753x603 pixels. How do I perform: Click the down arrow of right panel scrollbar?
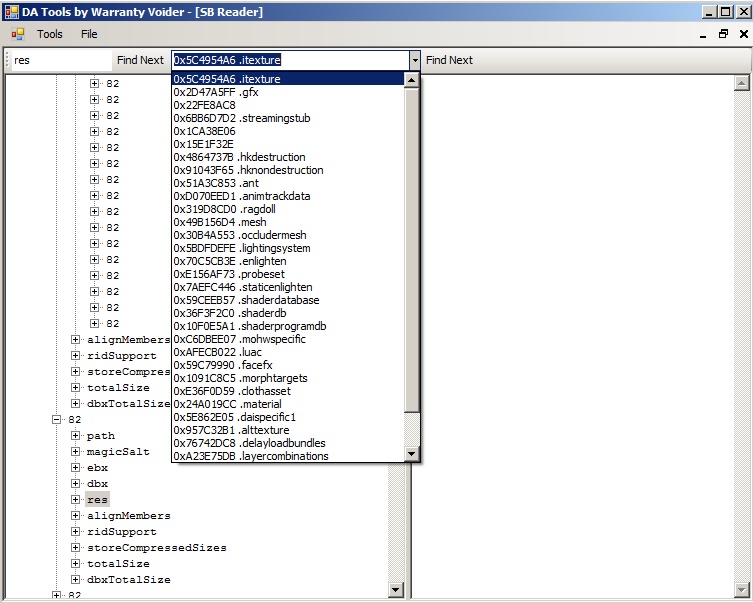[x=742, y=588]
